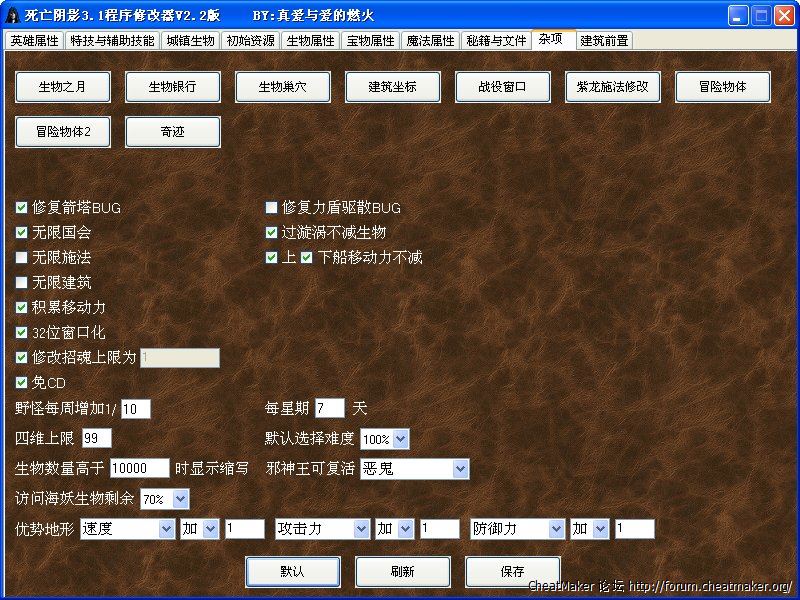Open the 生物银行 settings

(x=172, y=87)
